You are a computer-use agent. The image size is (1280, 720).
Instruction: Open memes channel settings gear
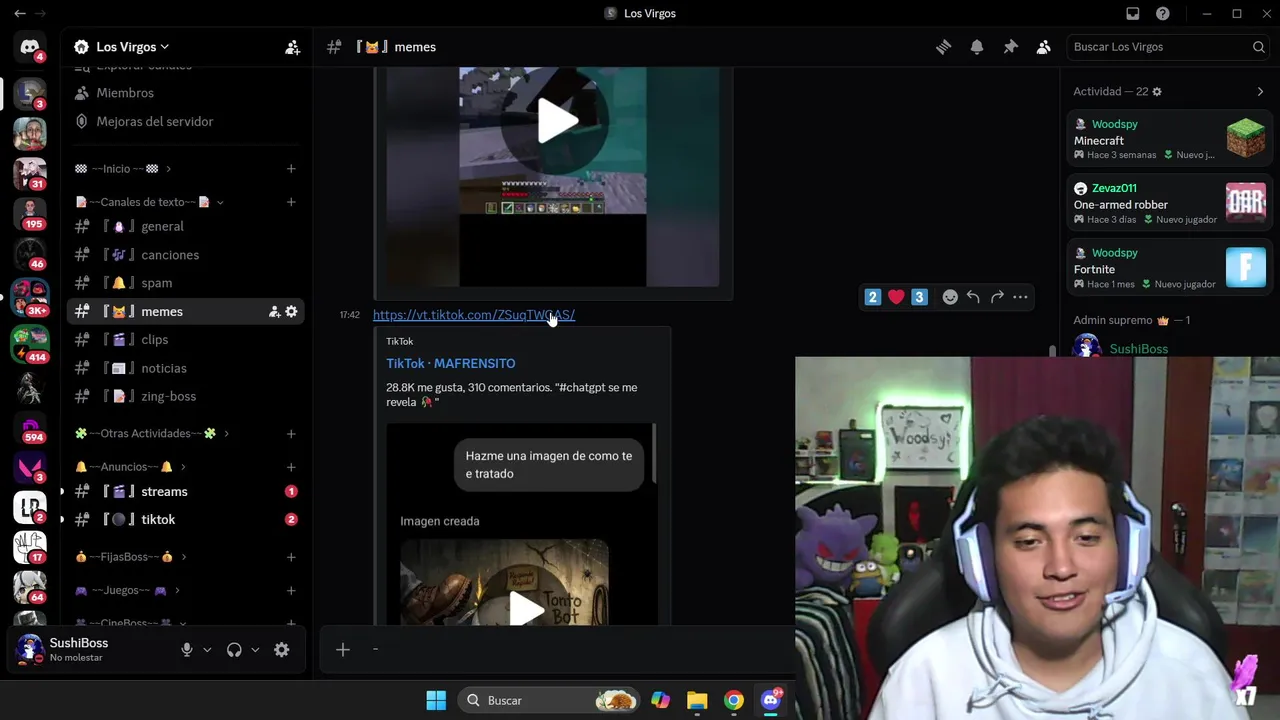pyautogui.click(x=291, y=312)
